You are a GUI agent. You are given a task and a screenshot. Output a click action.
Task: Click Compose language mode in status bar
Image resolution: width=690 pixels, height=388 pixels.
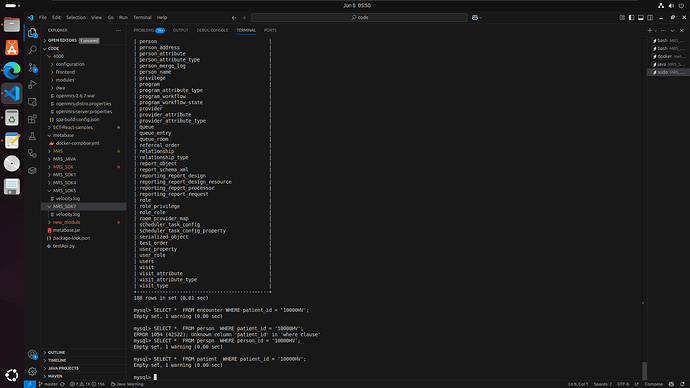pyautogui.click(x=653, y=384)
